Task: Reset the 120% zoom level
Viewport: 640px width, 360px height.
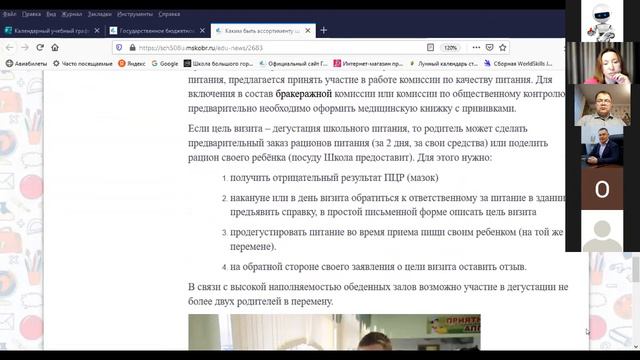Action: [450, 48]
